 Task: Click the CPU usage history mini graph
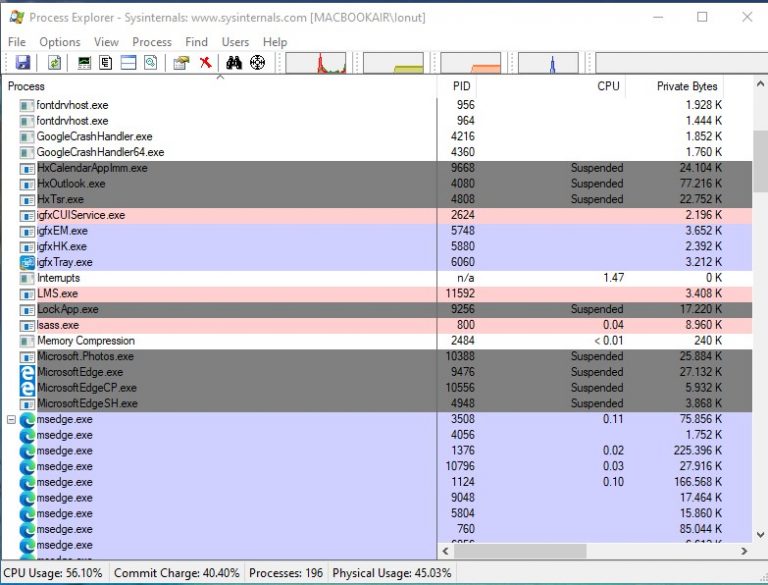click(316, 63)
